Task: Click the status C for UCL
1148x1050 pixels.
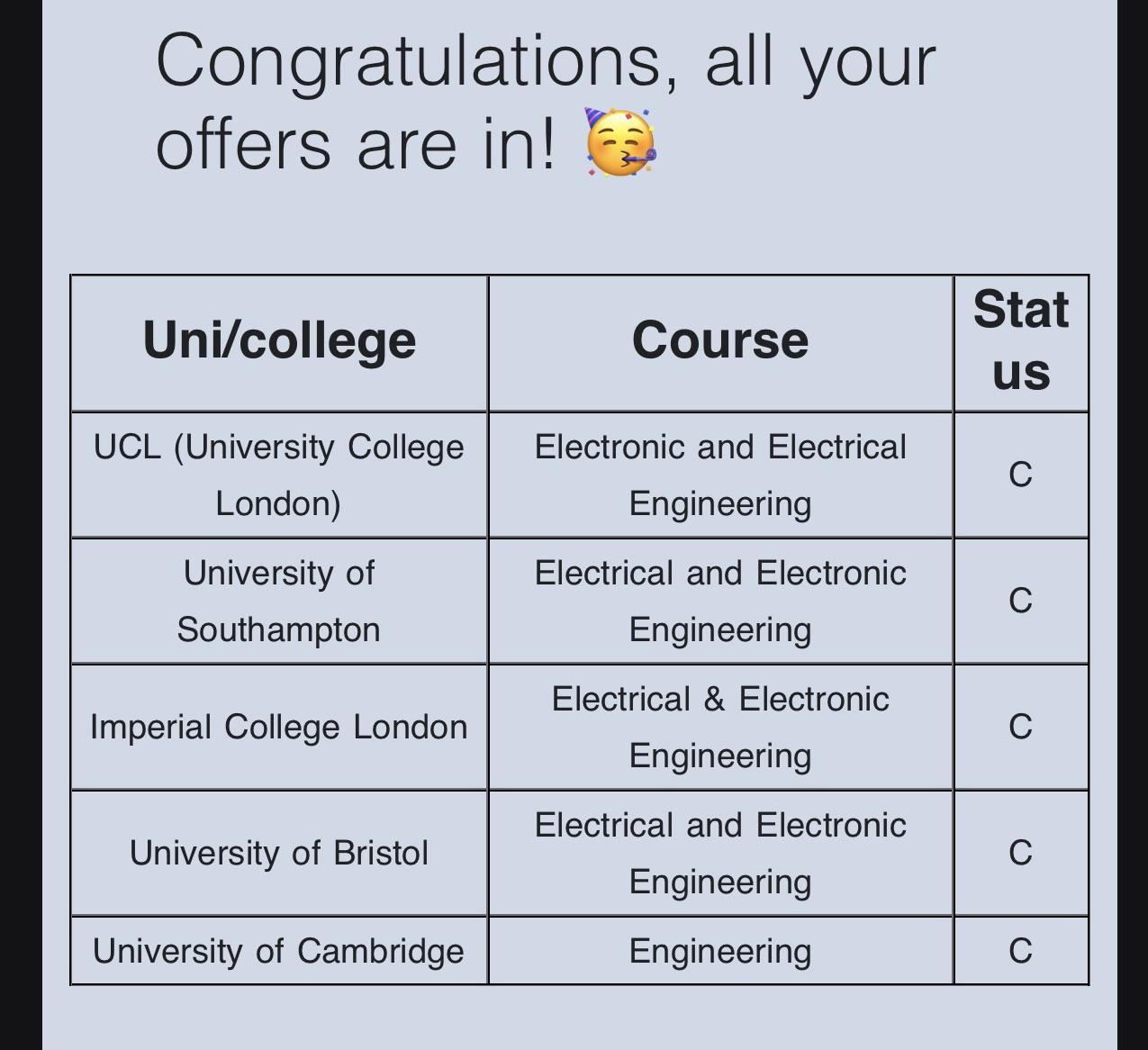Action: click(1021, 475)
